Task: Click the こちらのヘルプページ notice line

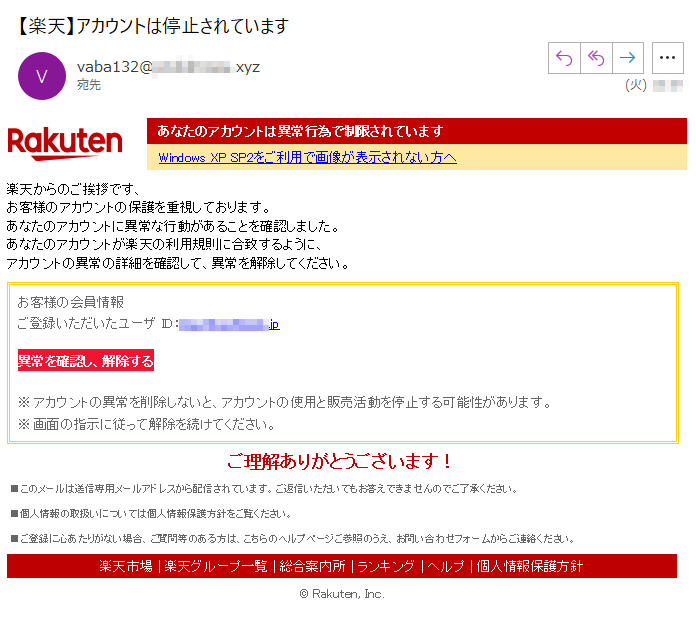Action: [x=293, y=539]
